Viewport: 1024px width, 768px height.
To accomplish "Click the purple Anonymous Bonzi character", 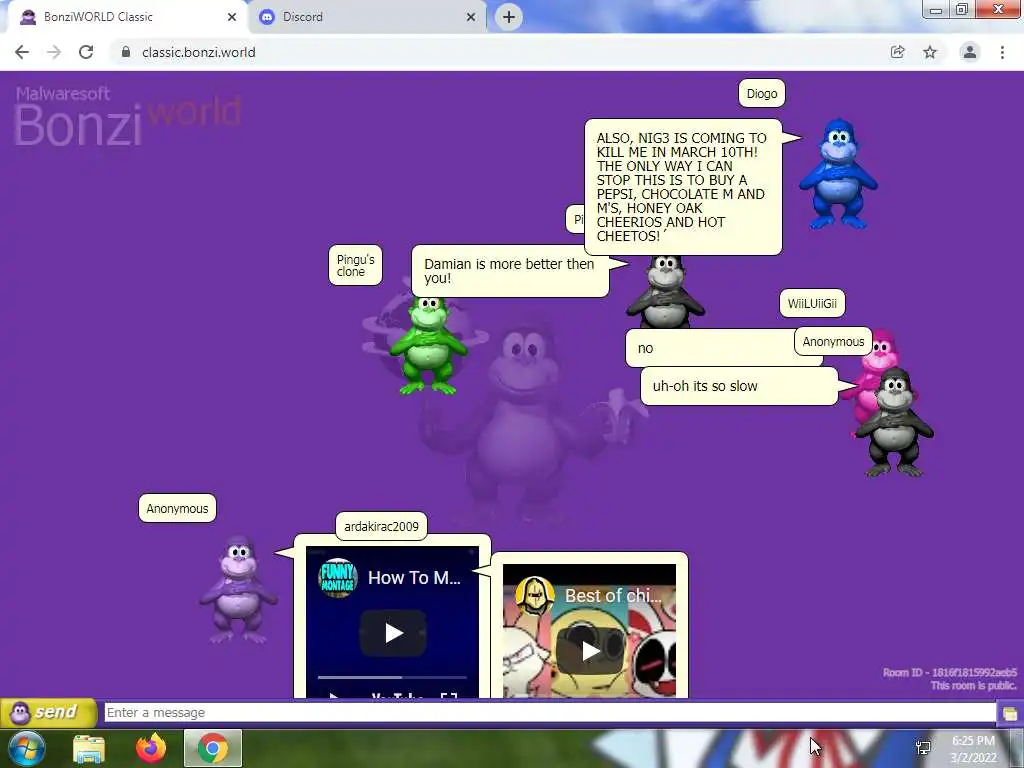I will (238, 589).
